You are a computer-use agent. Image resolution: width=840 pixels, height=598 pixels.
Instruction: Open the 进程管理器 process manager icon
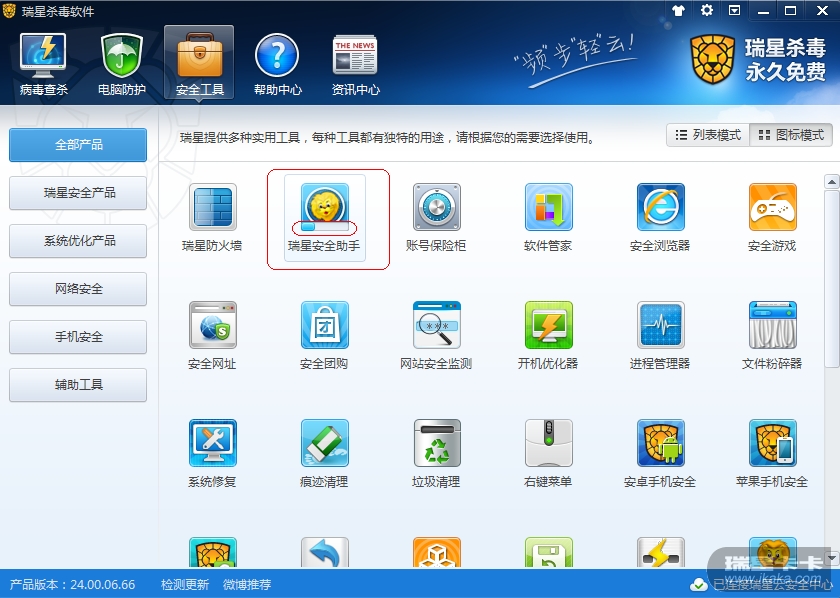tap(661, 325)
